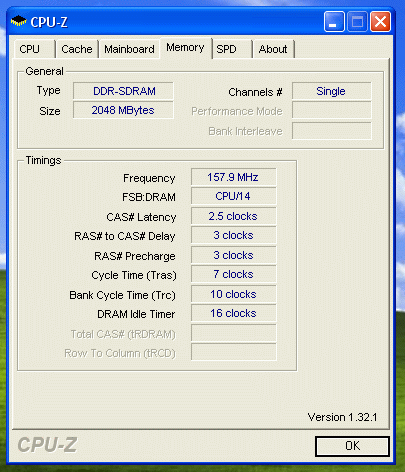The height and width of the screenshot is (472, 405).
Task: Minimize the CPU-Z window
Action: 334,22
